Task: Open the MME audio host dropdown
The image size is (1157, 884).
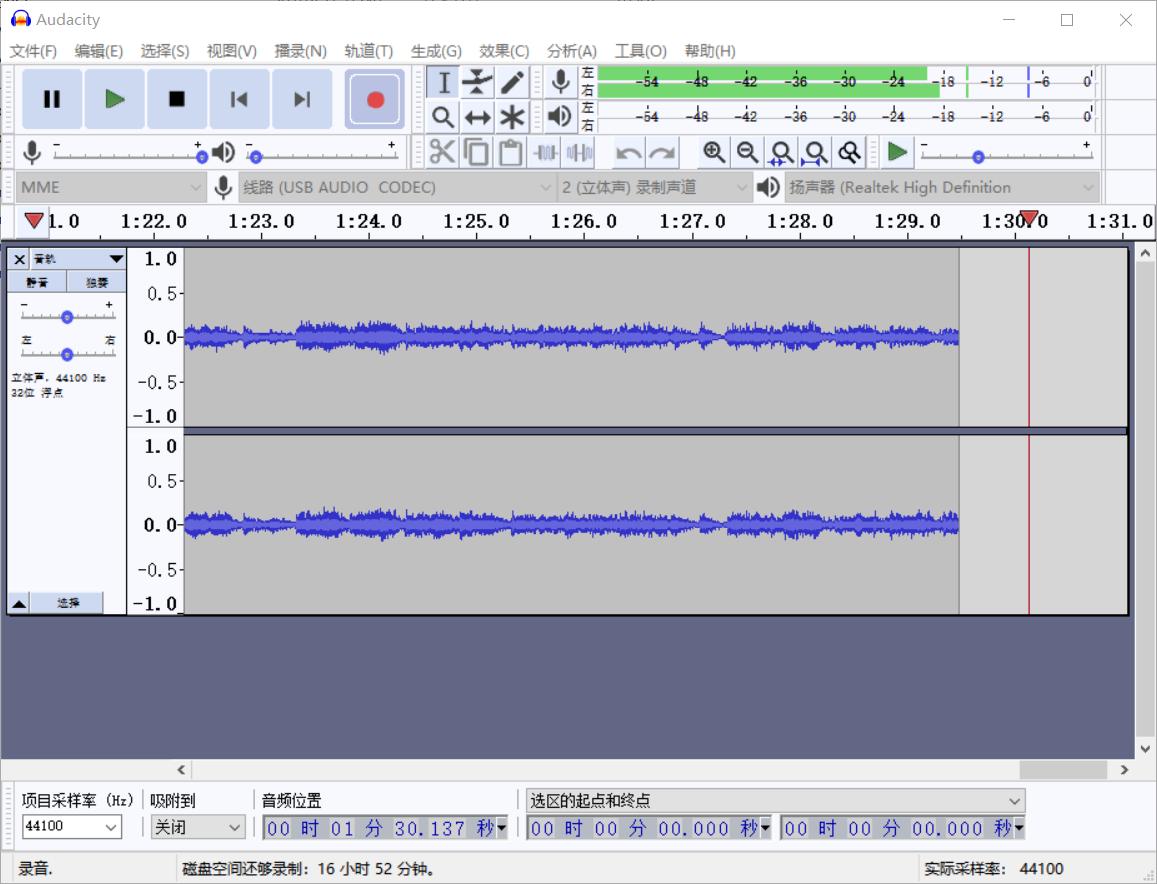Action: pos(110,187)
